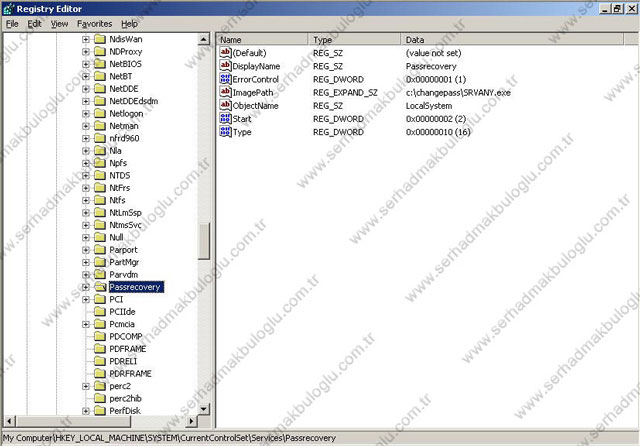The width and height of the screenshot is (640, 446).
Task: Sort by the Type column header
Action: coord(354,40)
